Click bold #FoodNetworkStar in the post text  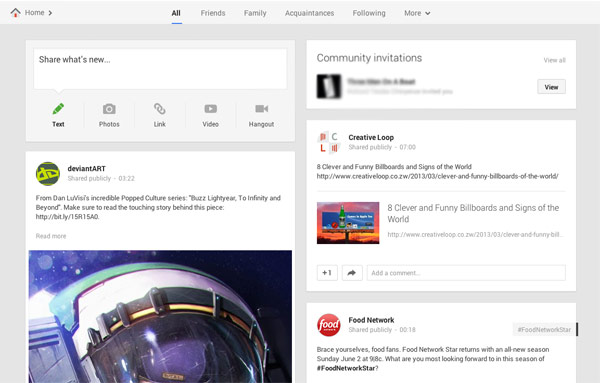[x=346, y=368]
